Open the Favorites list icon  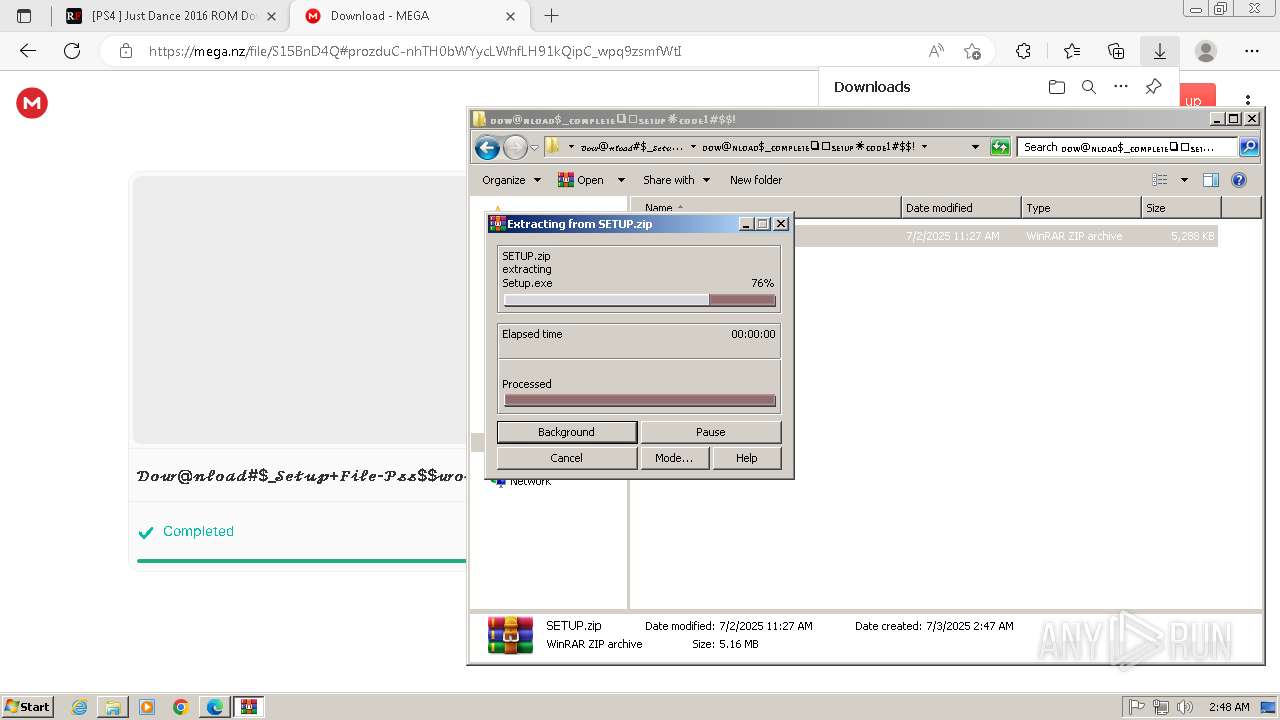click(x=1072, y=51)
